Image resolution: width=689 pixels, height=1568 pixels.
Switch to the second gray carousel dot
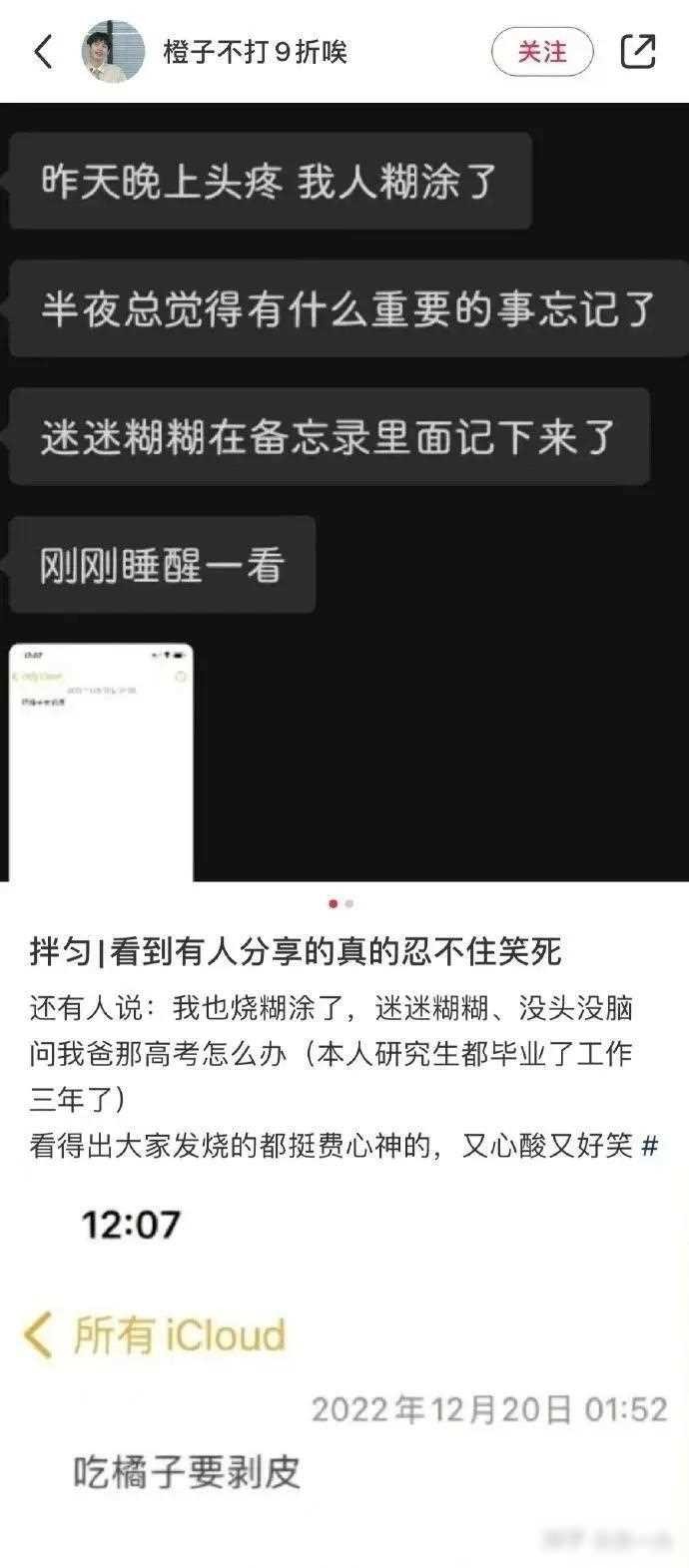348,904
